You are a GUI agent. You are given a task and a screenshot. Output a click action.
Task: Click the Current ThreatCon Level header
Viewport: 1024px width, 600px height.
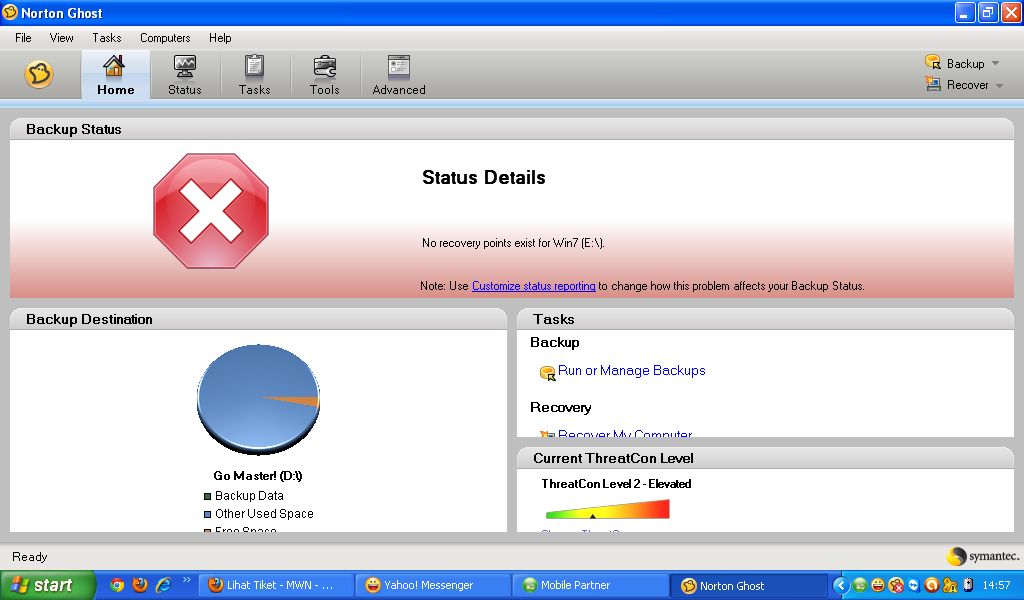(765, 458)
